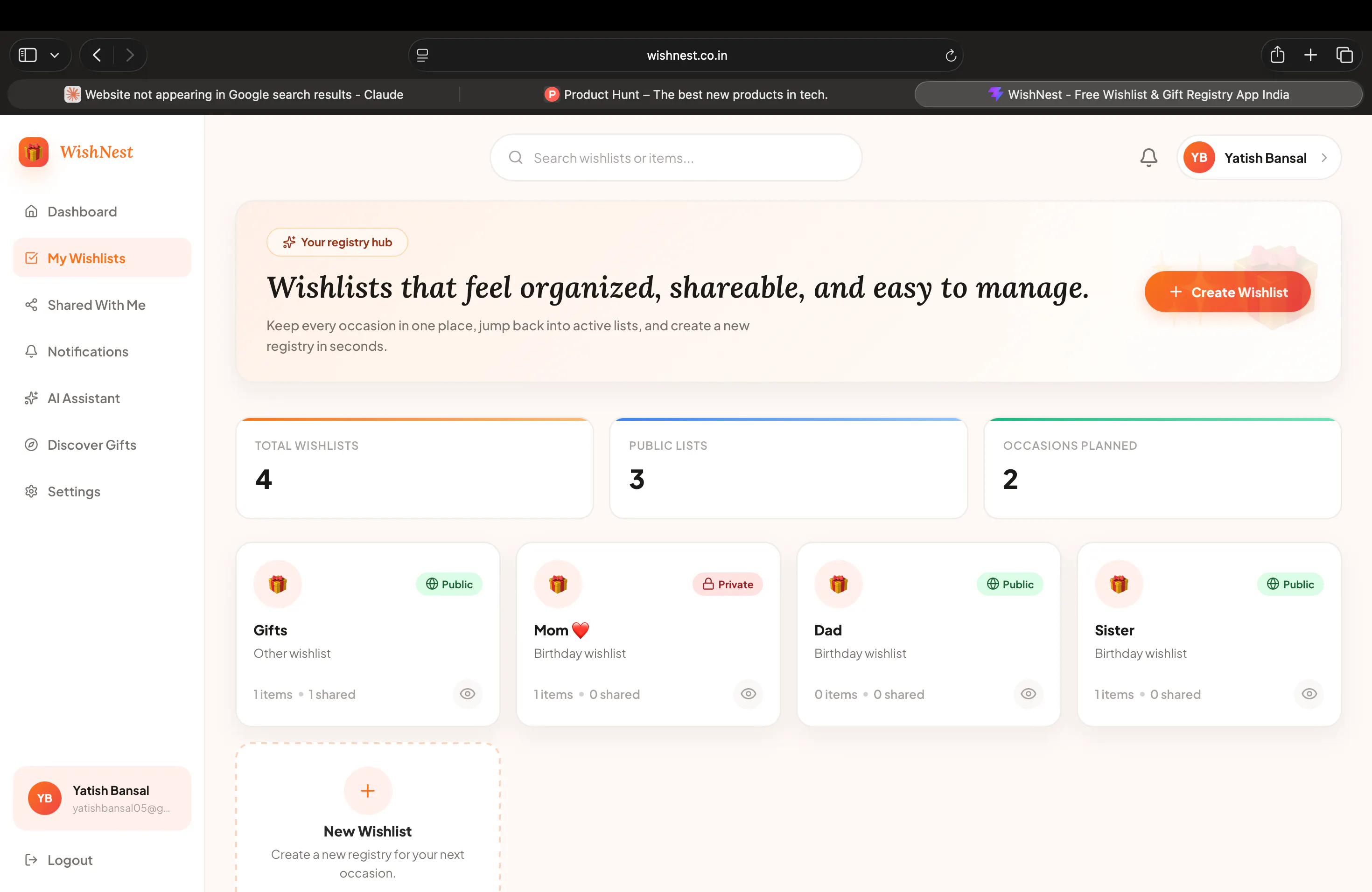Click the Safari sidebar toggle icon
This screenshot has height=892, width=1372.
point(28,55)
